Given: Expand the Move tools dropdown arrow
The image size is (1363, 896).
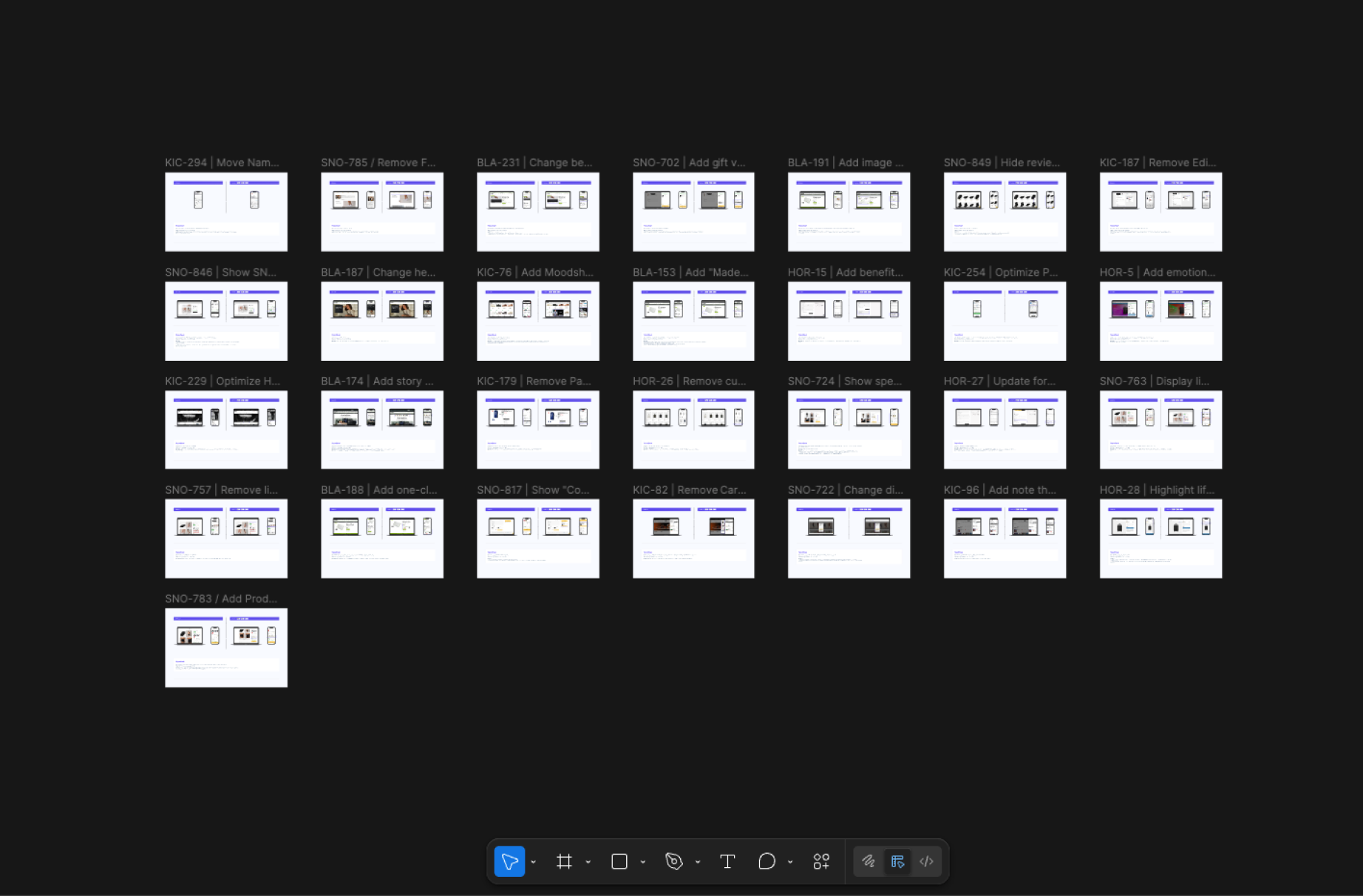Looking at the screenshot, I should (x=533, y=862).
